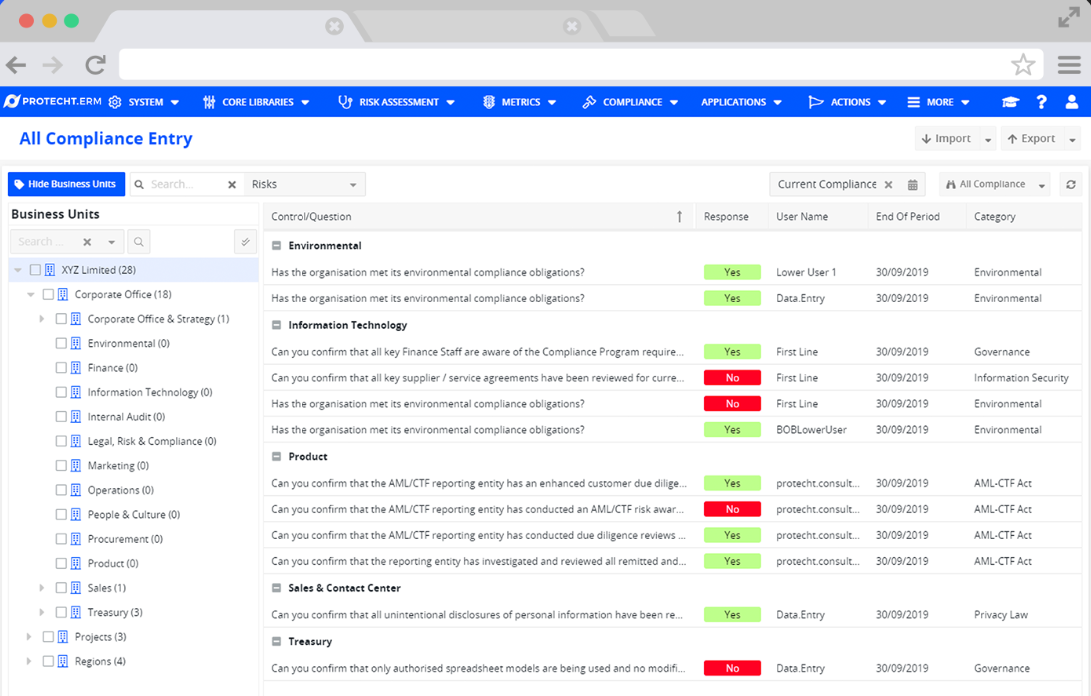Click the double checkmark icon above the tree
Viewport: 1091px width, 696px height.
coord(245,241)
